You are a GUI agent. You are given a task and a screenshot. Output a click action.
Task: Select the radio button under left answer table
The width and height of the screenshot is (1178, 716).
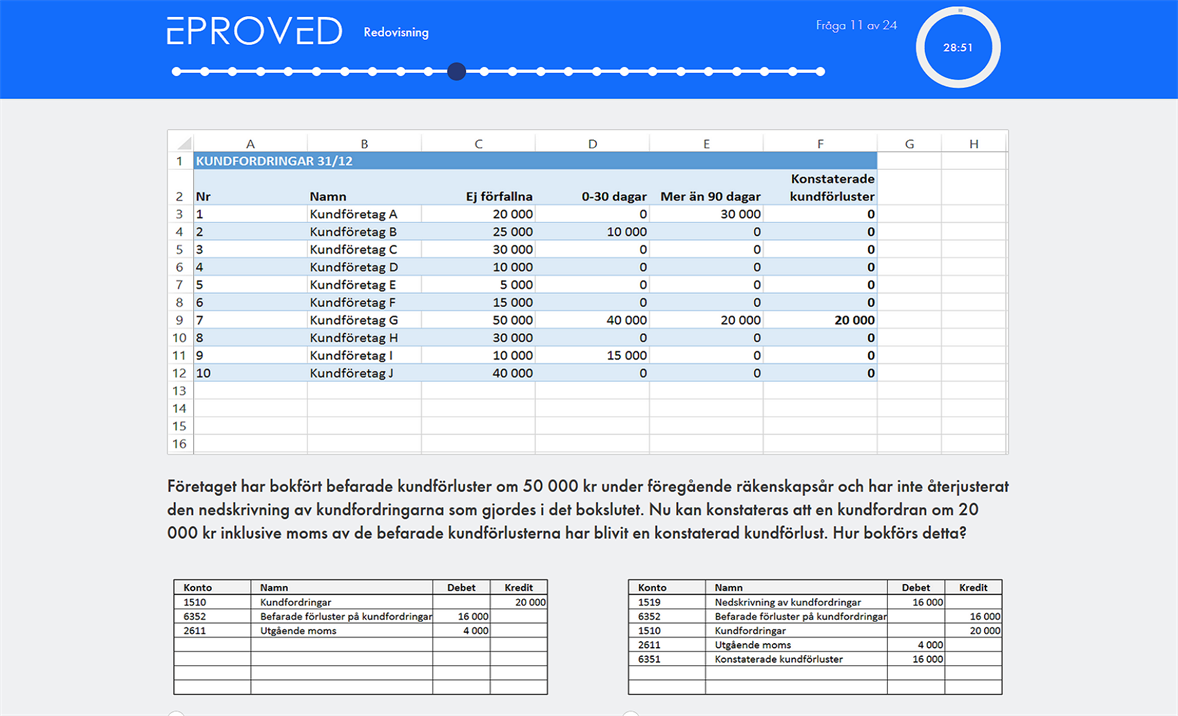click(x=176, y=713)
